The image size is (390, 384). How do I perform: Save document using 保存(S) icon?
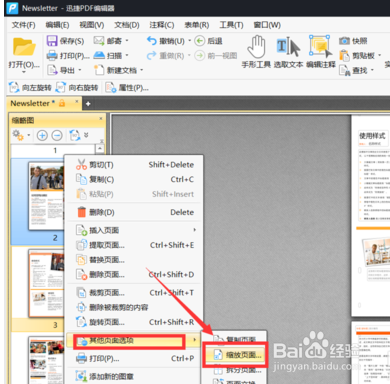coord(52,41)
